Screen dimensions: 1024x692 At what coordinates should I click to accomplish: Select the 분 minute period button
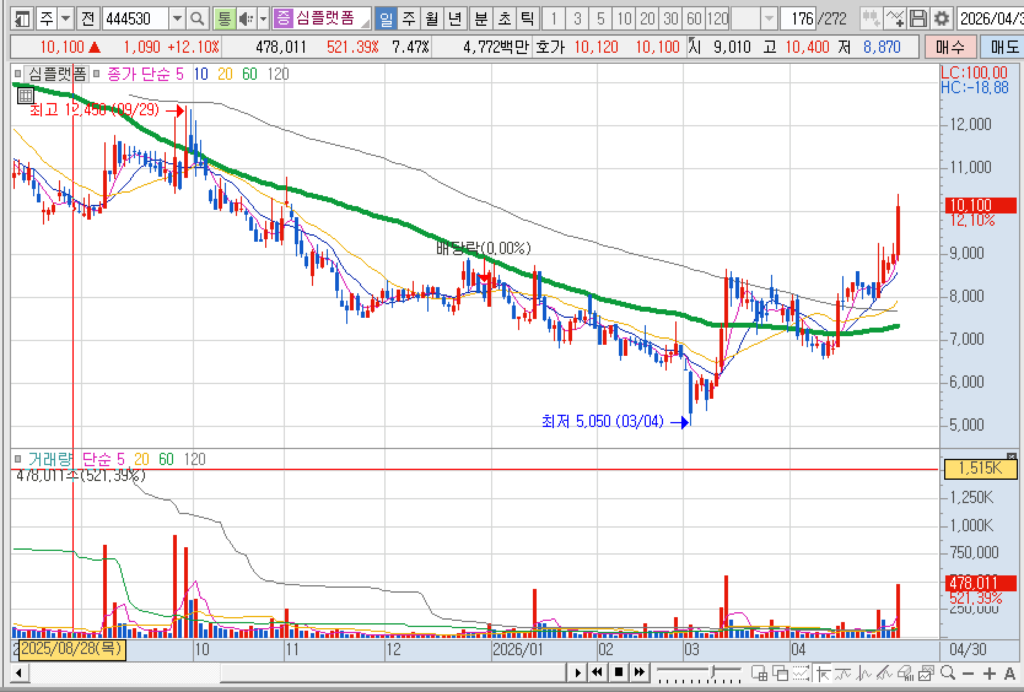[480, 18]
